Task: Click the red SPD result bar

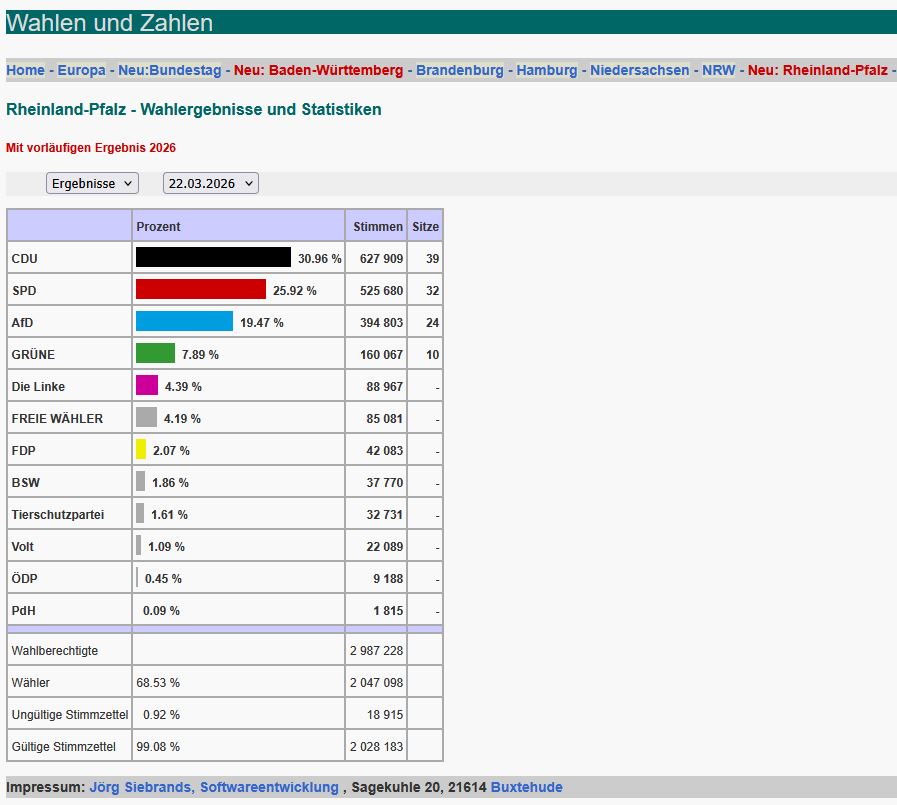Action: pos(200,289)
